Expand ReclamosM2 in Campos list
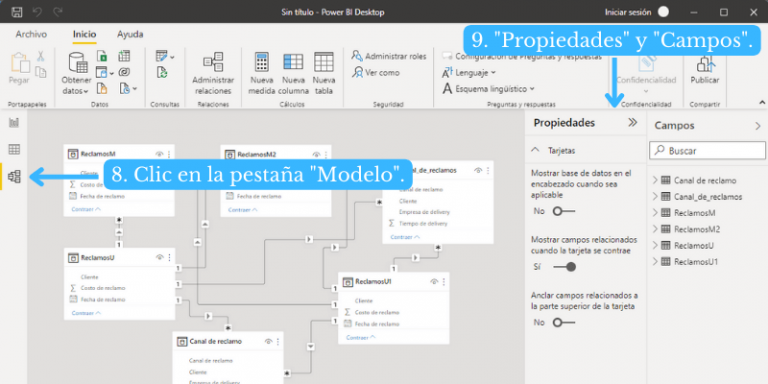The height and width of the screenshot is (384, 768). tap(655, 229)
